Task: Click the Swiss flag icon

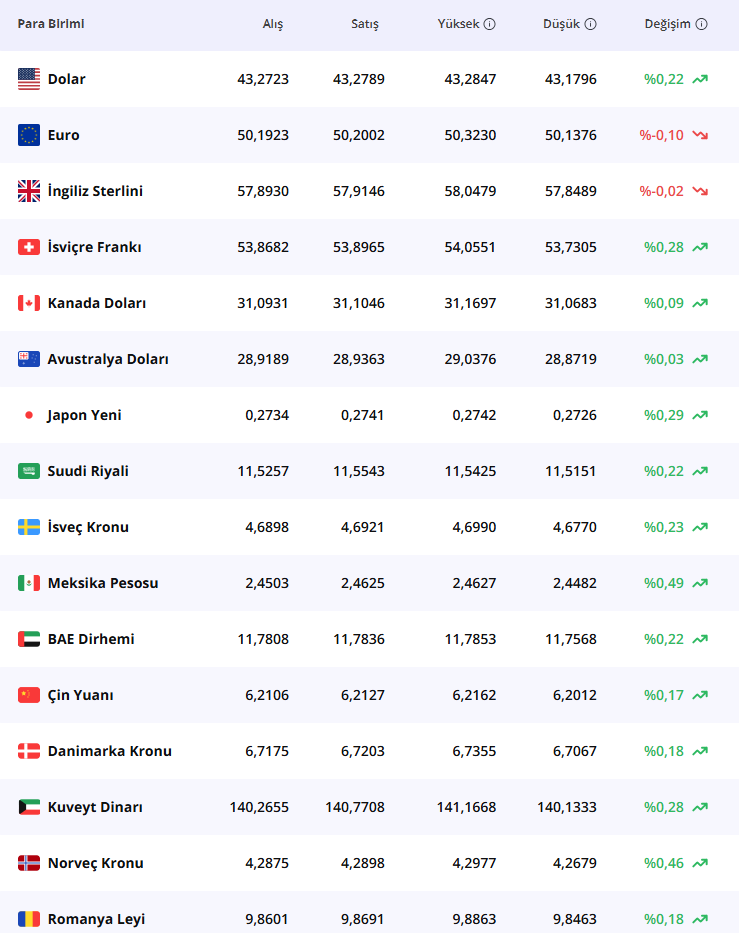Action: coord(29,247)
